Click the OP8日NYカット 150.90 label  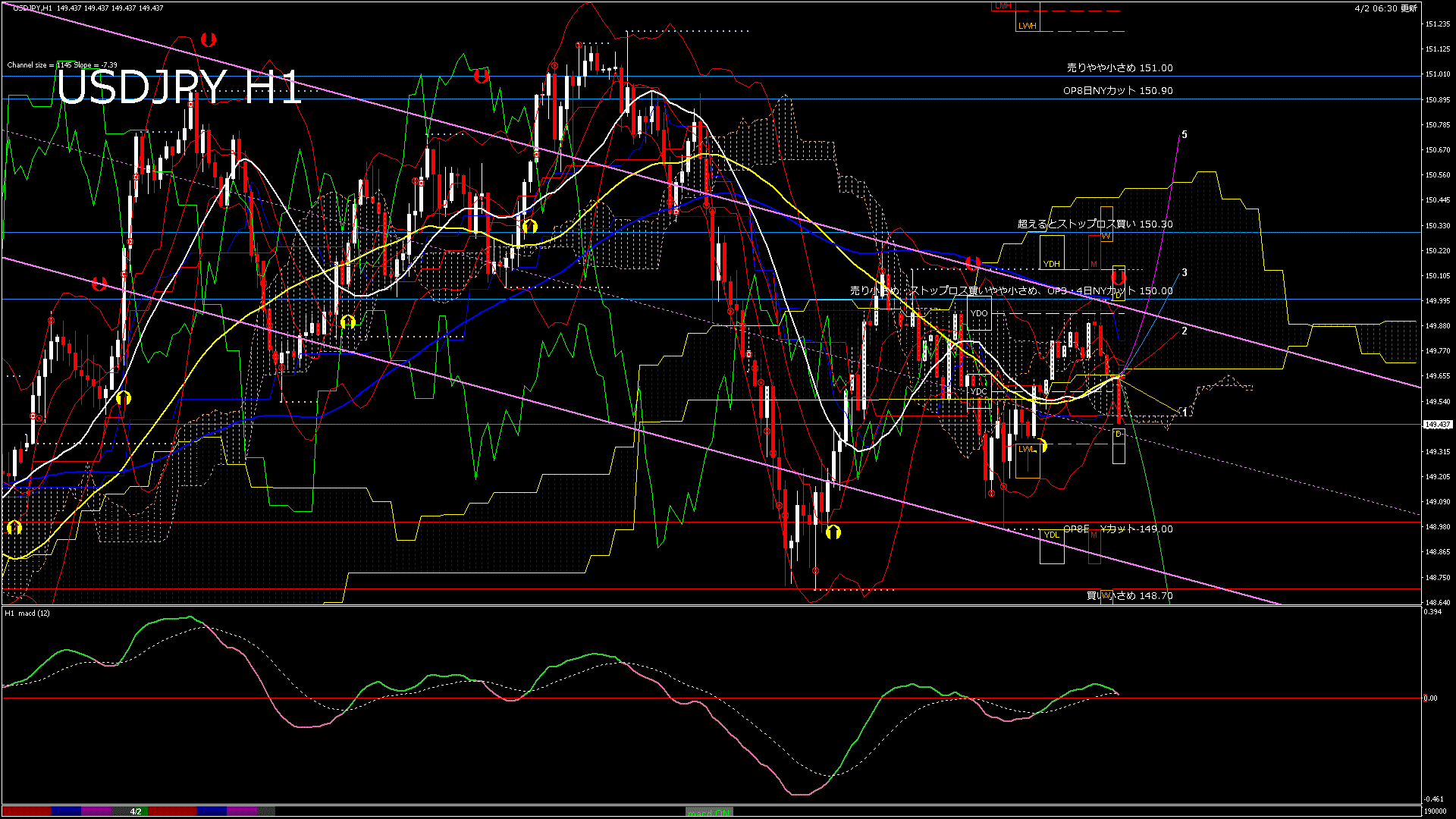point(1118,90)
